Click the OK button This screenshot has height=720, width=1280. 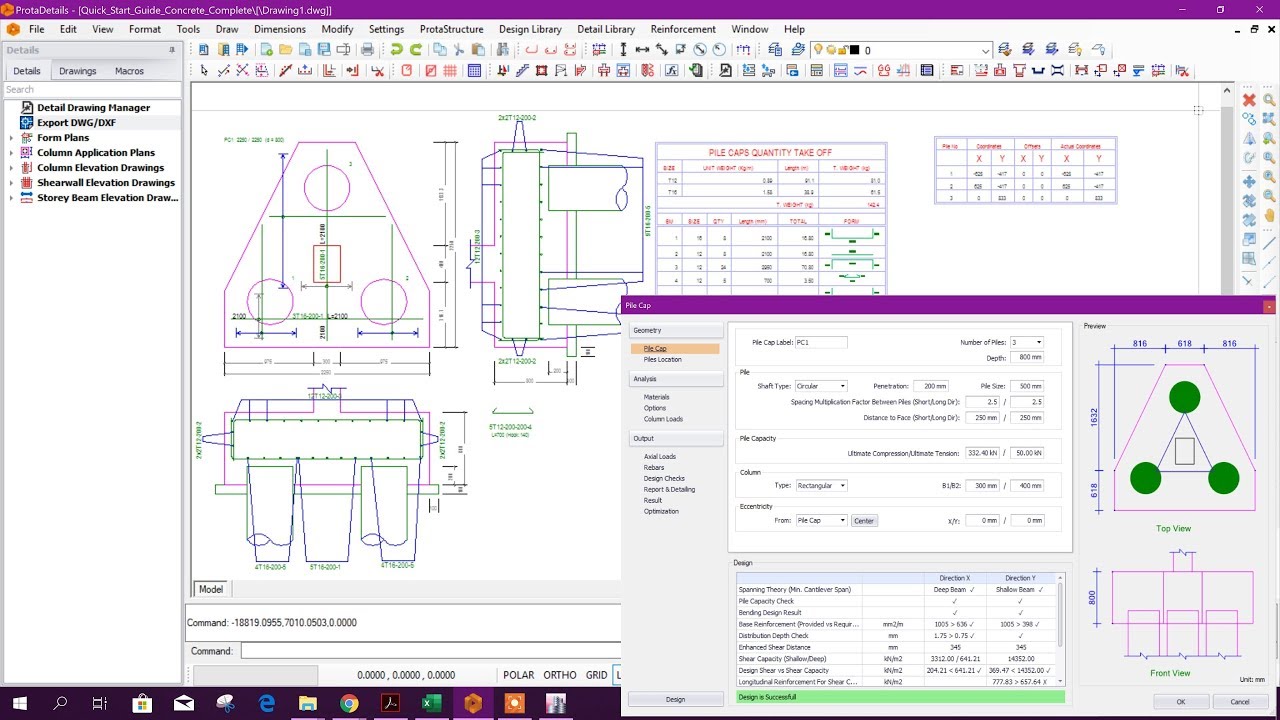coord(1181,701)
